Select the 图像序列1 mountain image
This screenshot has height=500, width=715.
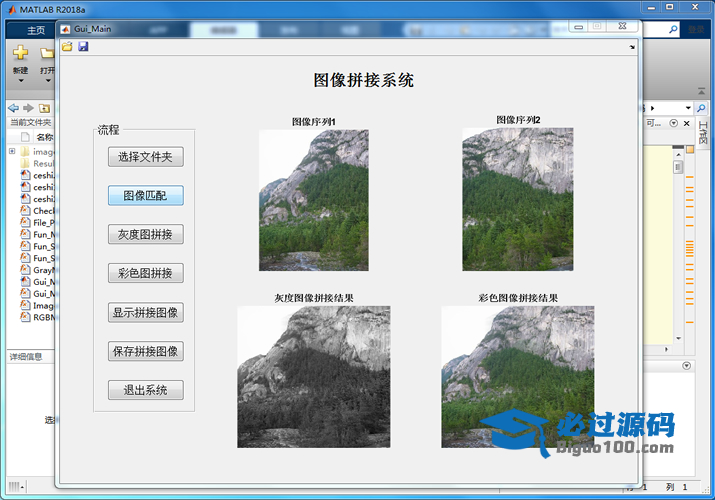[x=314, y=200]
